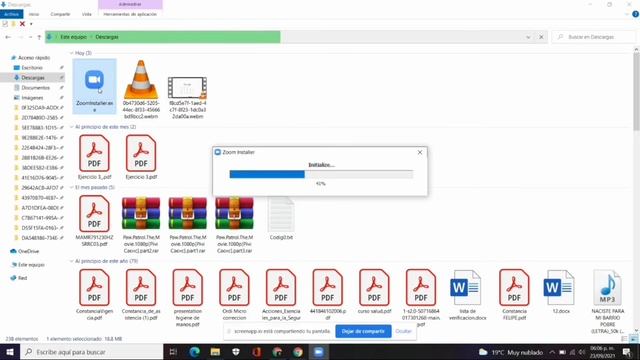The image size is (640, 360).
Task: Open address bar history dropdown
Action: pos(528,37)
